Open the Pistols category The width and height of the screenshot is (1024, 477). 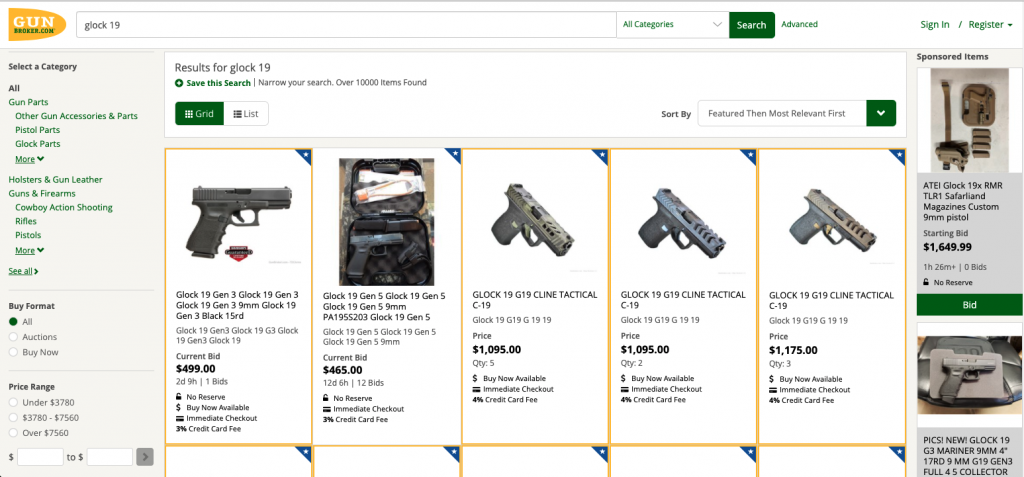pos(28,235)
